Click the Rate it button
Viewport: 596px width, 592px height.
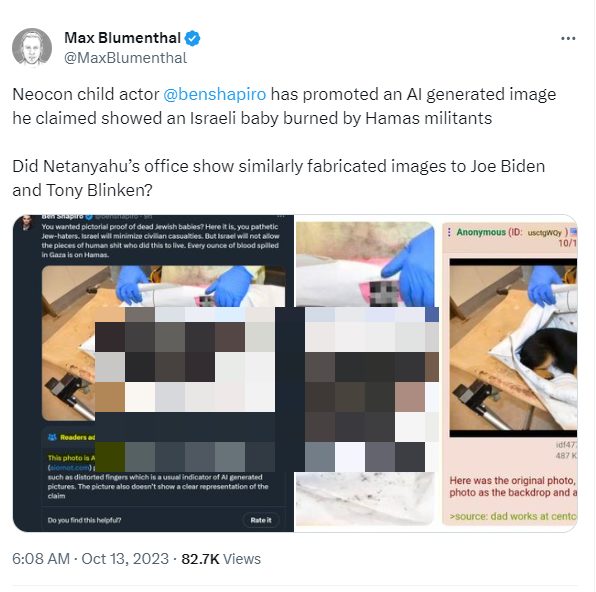point(261,520)
